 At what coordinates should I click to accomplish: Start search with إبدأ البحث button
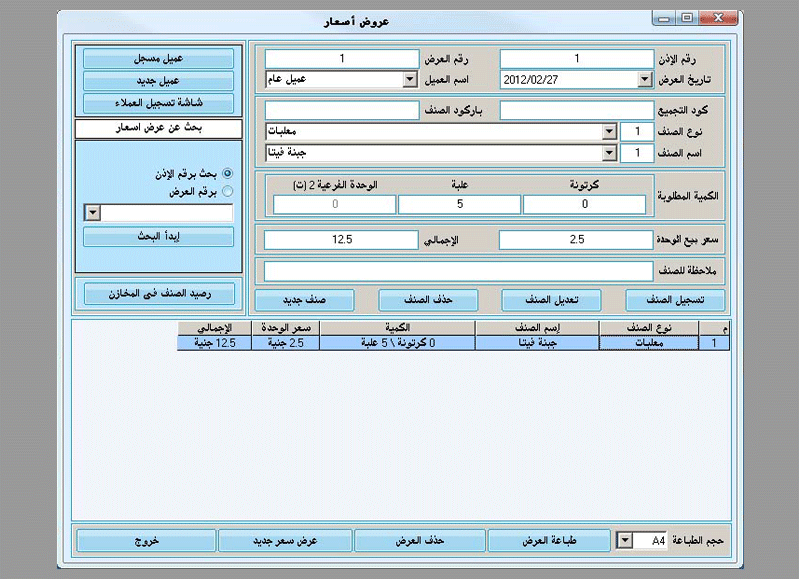(x=158, y=237)
